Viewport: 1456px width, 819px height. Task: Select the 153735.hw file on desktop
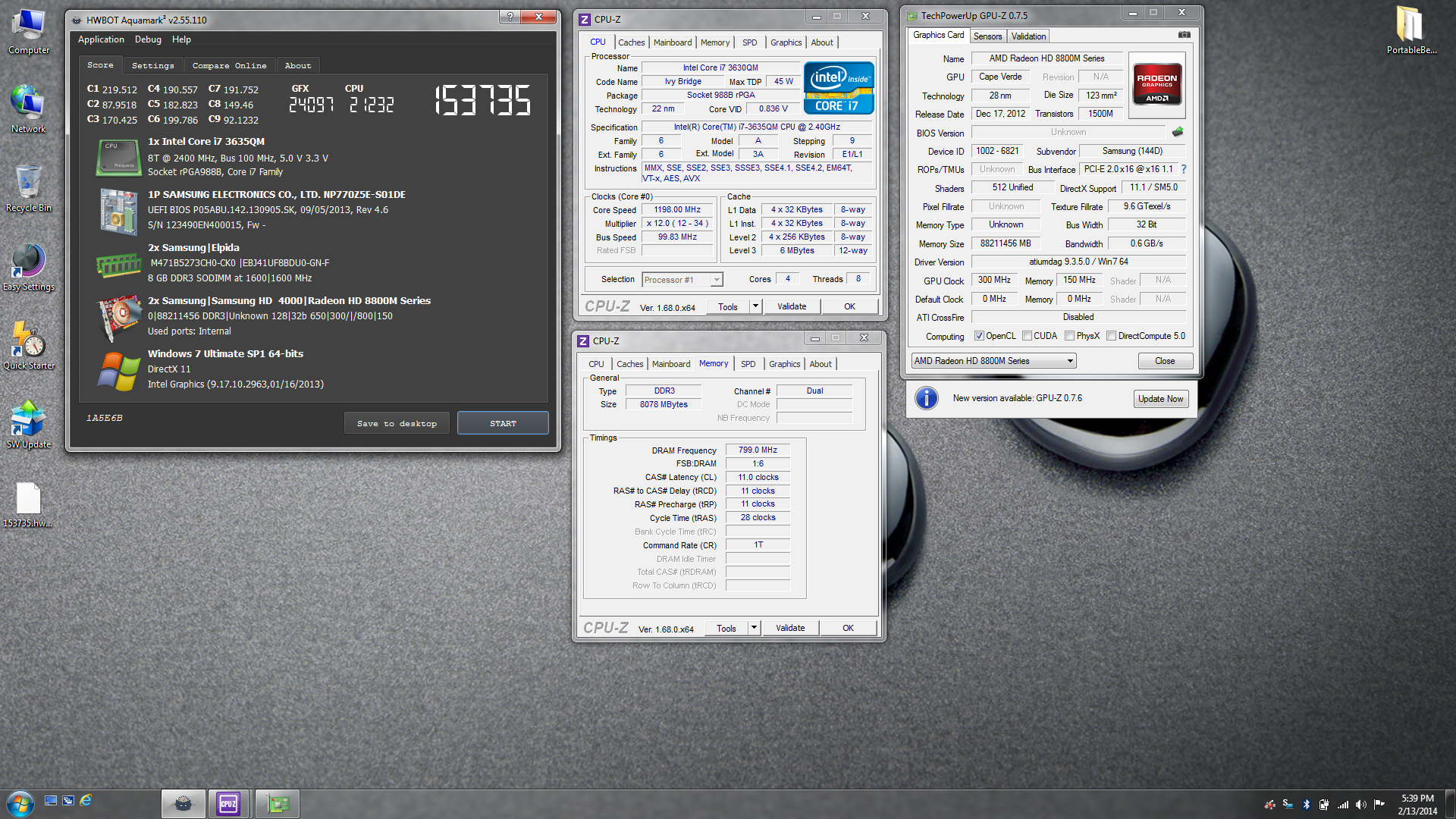[29, 504]
